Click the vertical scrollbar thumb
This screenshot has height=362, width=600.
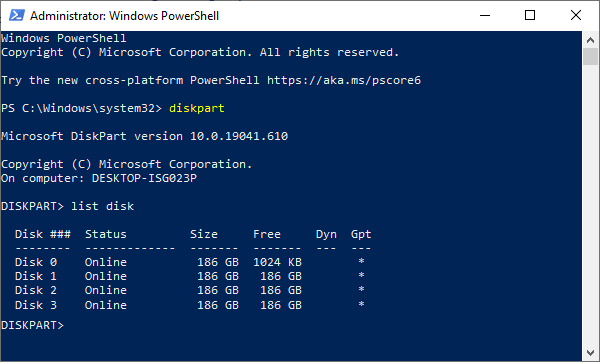tap(590, 57)
